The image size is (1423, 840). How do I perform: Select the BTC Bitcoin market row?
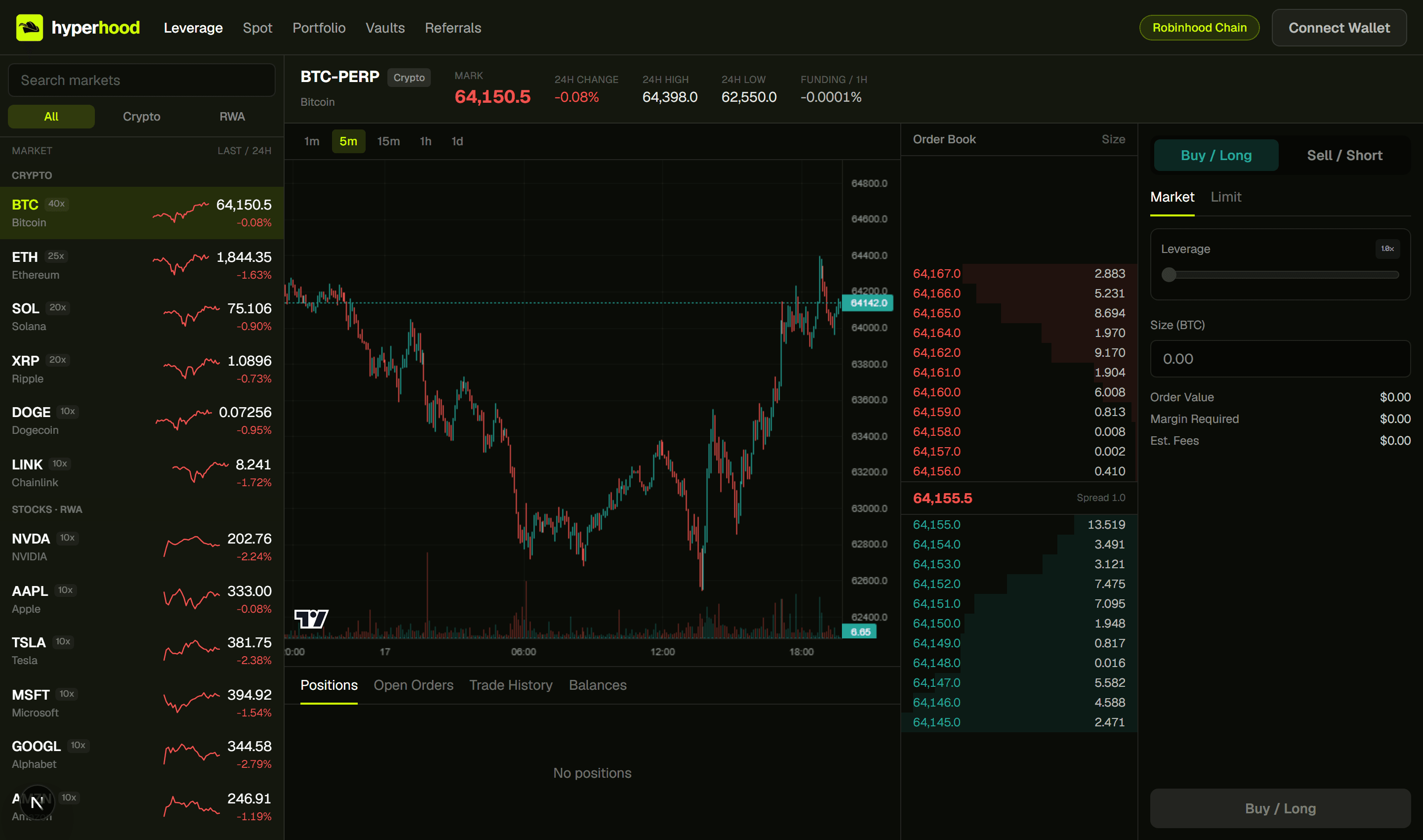coord(141,213)
